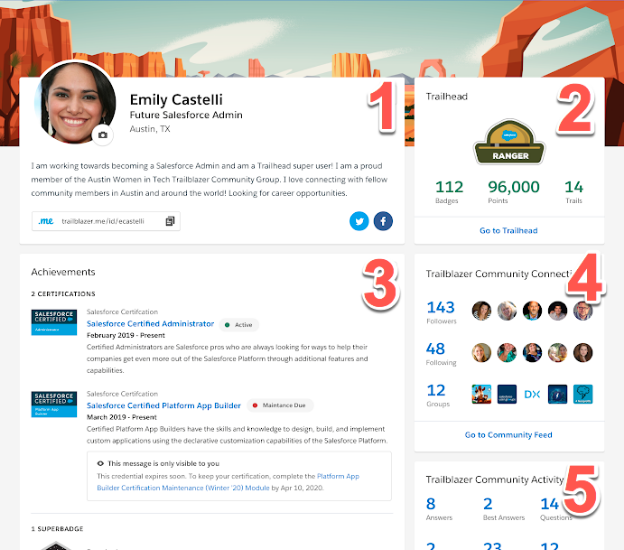Open the fourth group icon in Groups row
The width and height of the screenshot is (624, 550).
(558, 394)
